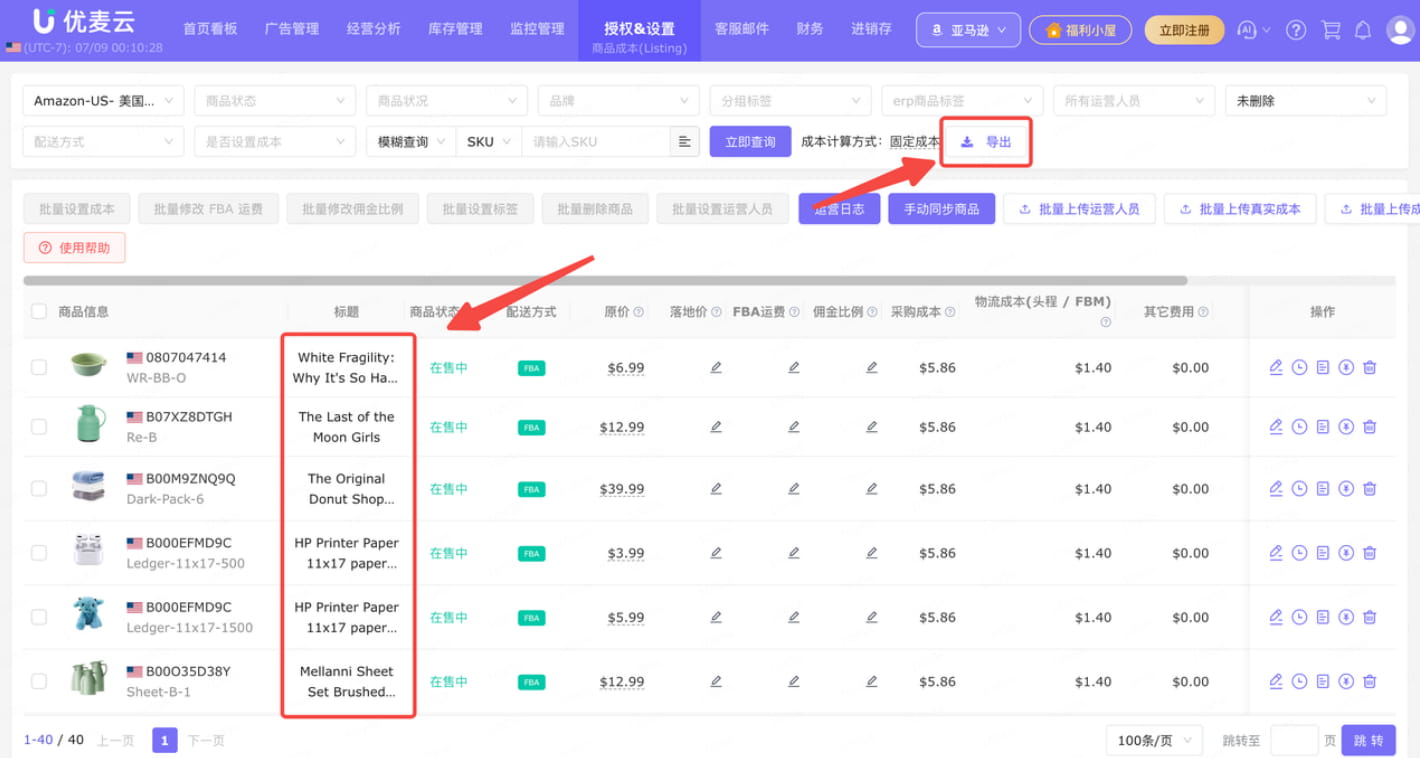Click delete trash icon for WR-BB-O row
The image size is (1420, 758).
click(x=1370, y=368)
